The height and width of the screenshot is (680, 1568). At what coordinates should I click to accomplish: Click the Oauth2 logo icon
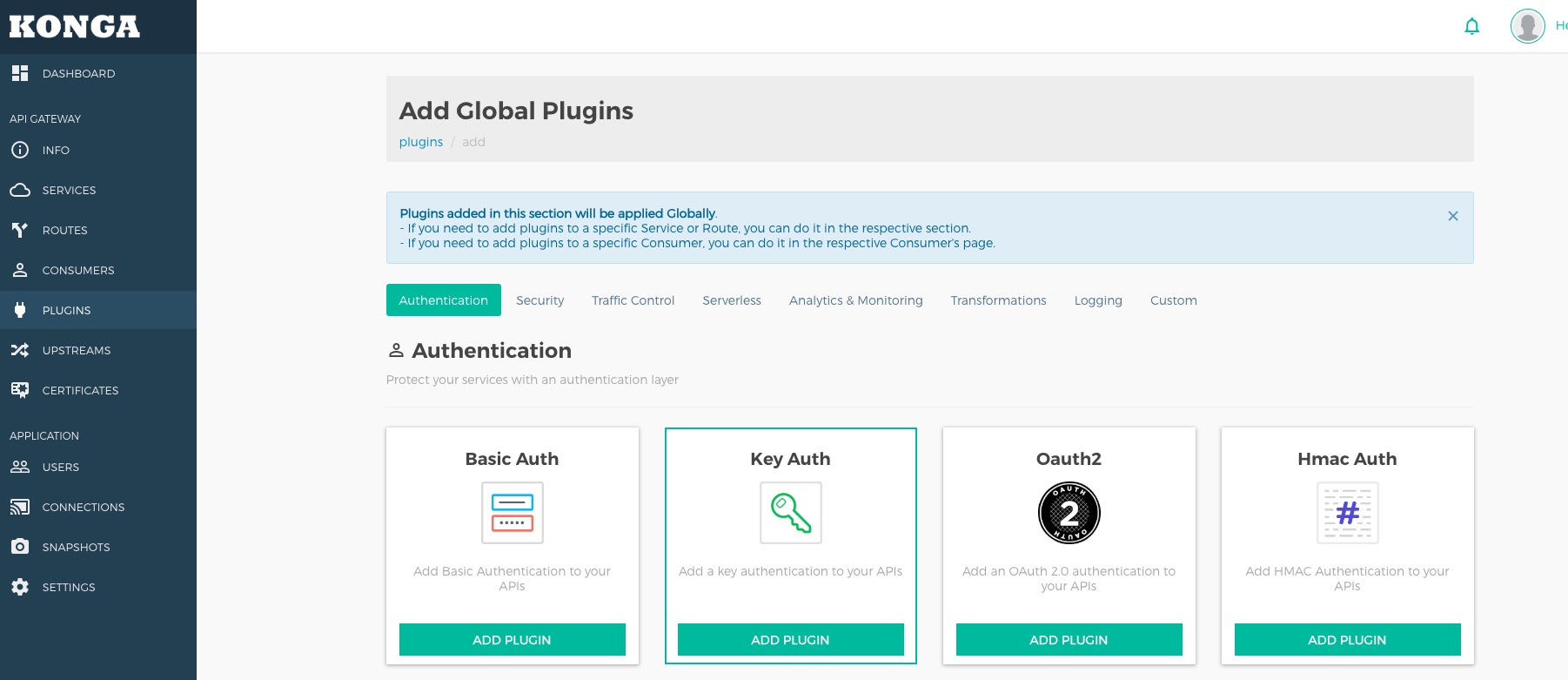1069,513
